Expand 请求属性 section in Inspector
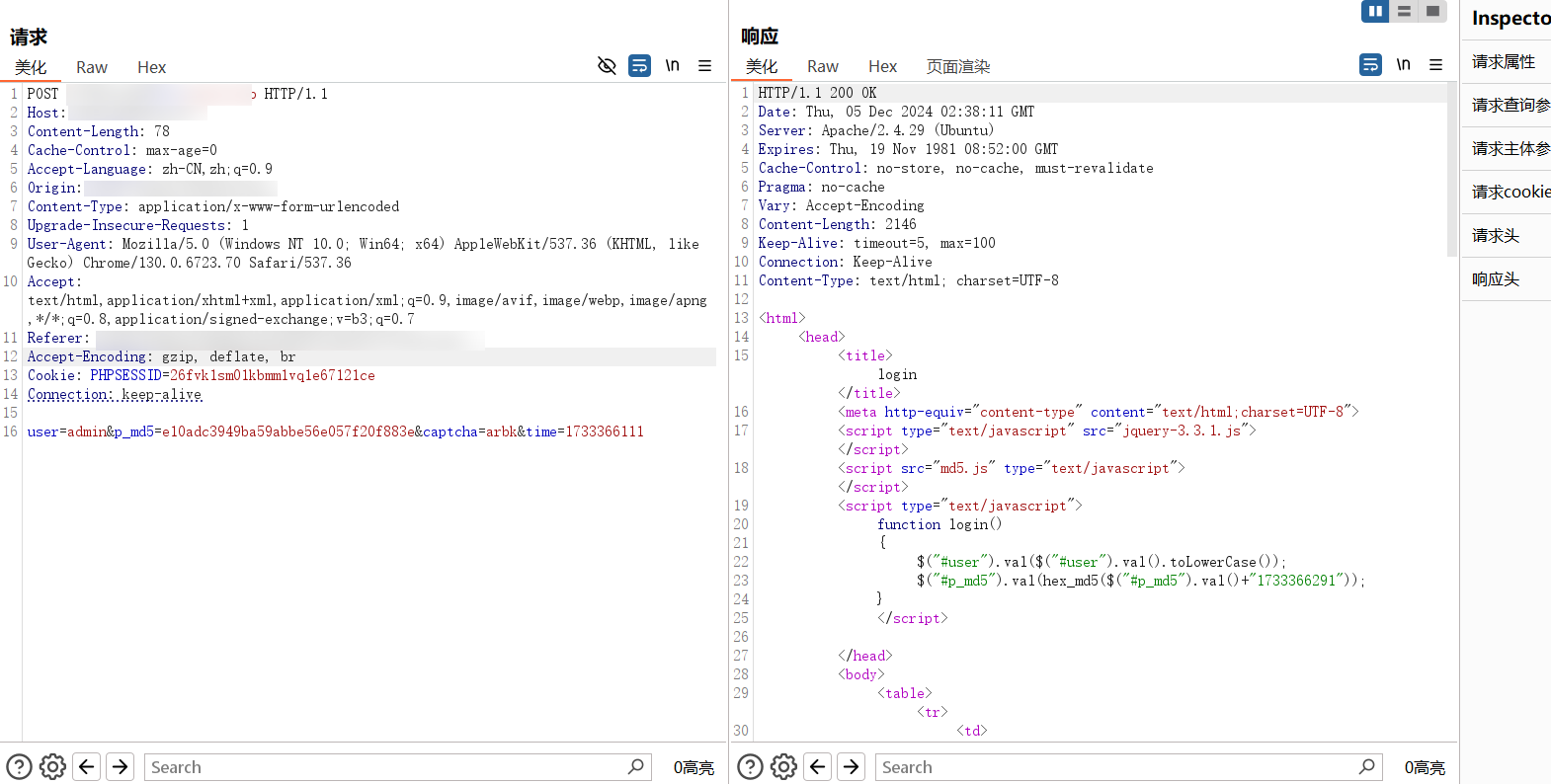1551x784 pixels. coord(1506,61)
